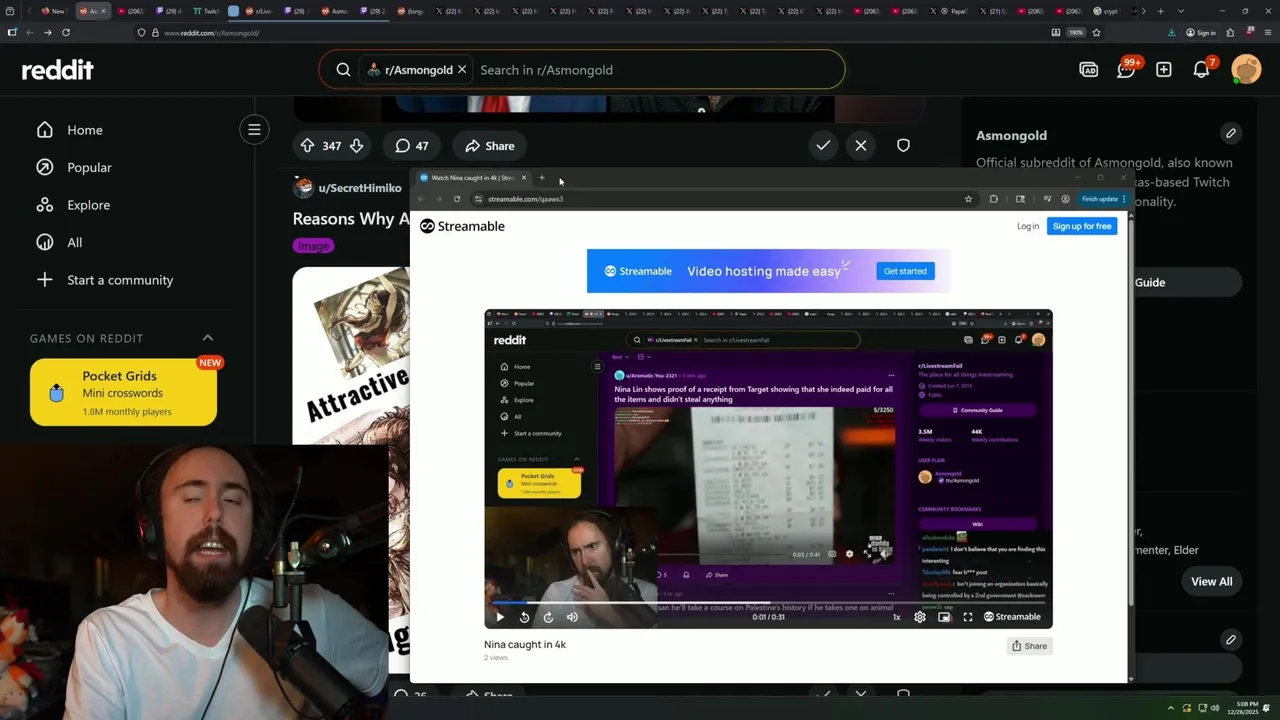Skip forward in the Streamable video
1280x720 pixels.
pyautogui.click(x=548, y=617)
